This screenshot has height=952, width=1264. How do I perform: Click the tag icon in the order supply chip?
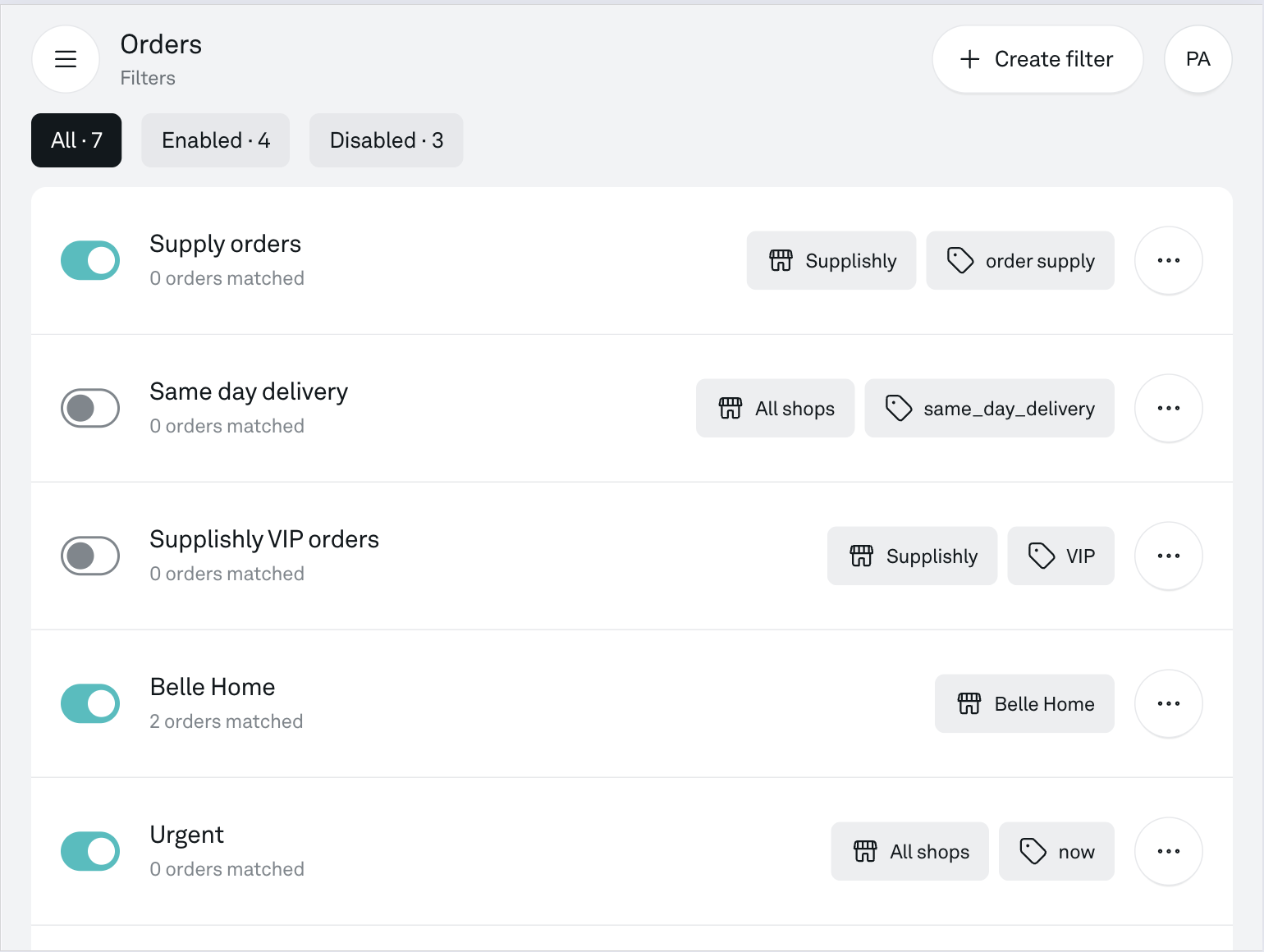tap(960, 260)
